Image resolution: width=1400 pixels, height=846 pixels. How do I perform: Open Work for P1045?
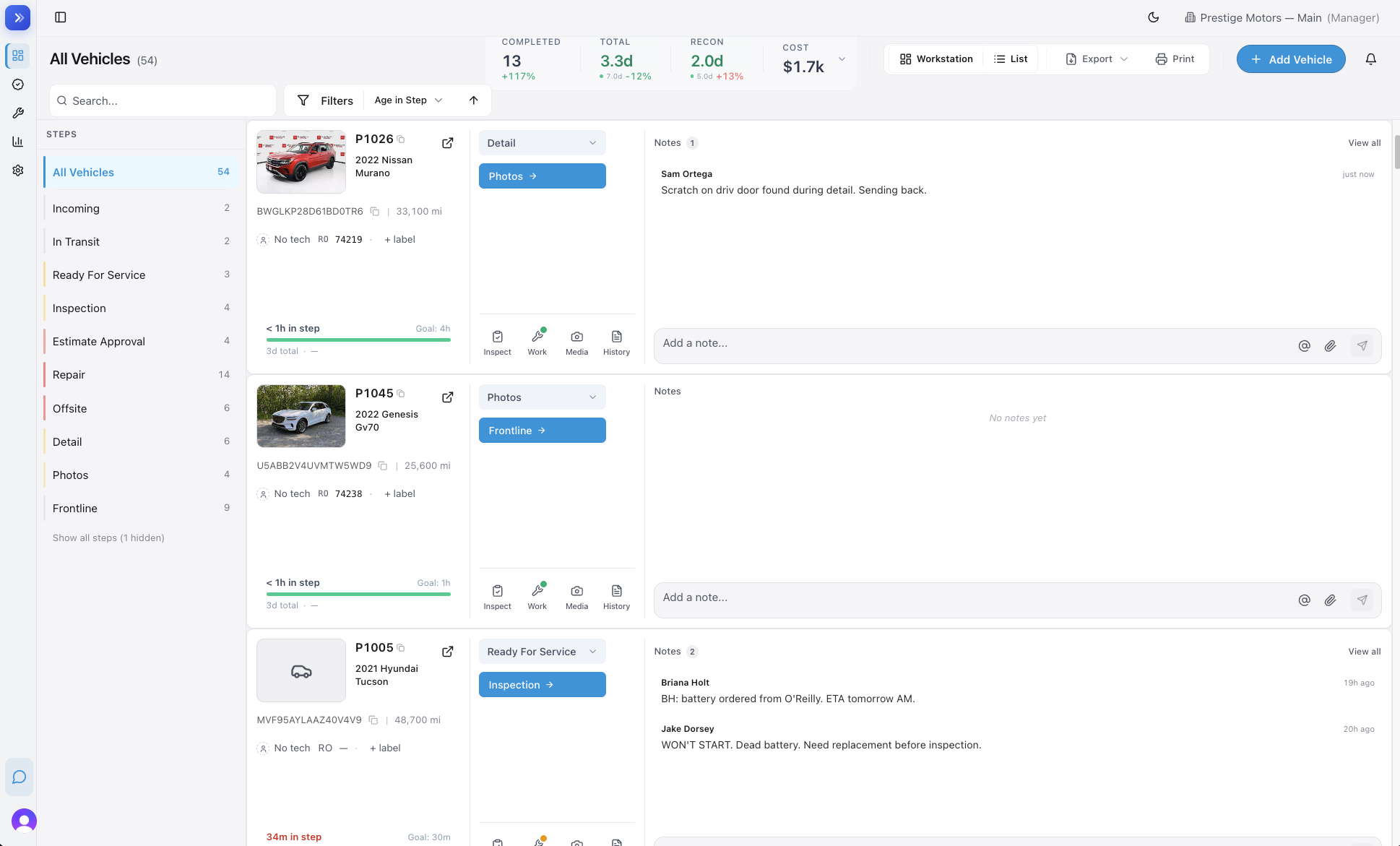[537, 597]
